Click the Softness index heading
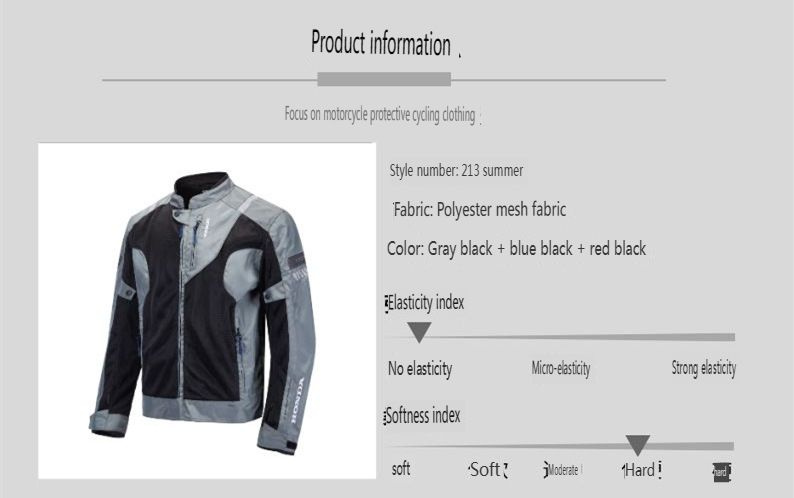This screenshot has width=794, height=498. [x=423, y=416]
